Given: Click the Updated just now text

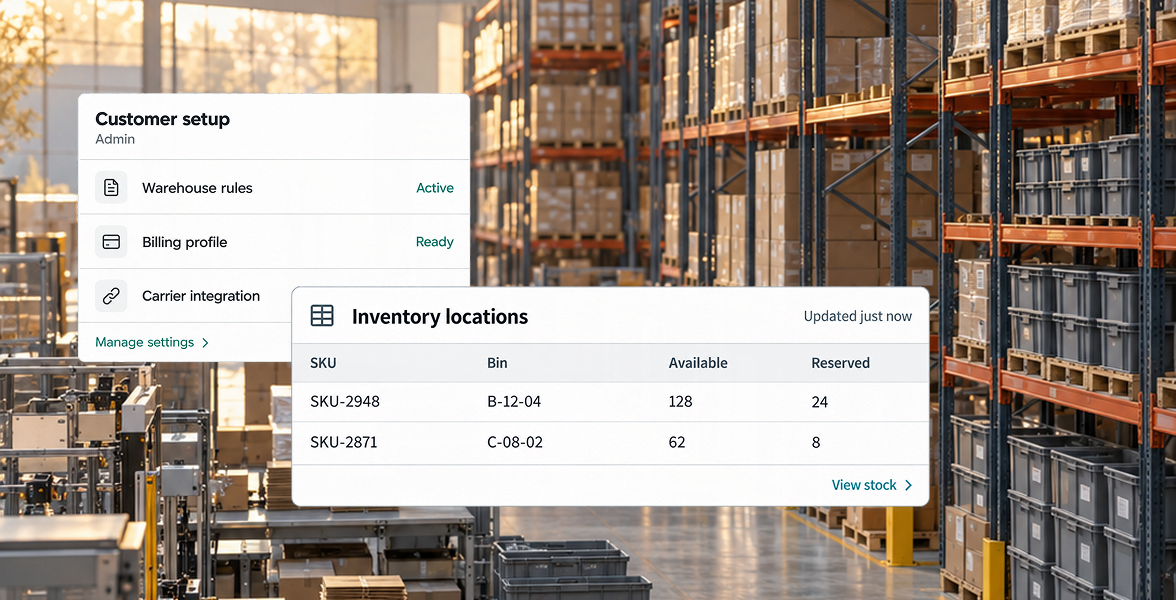Looking at the screenshot, I should [x=858, y=316].
